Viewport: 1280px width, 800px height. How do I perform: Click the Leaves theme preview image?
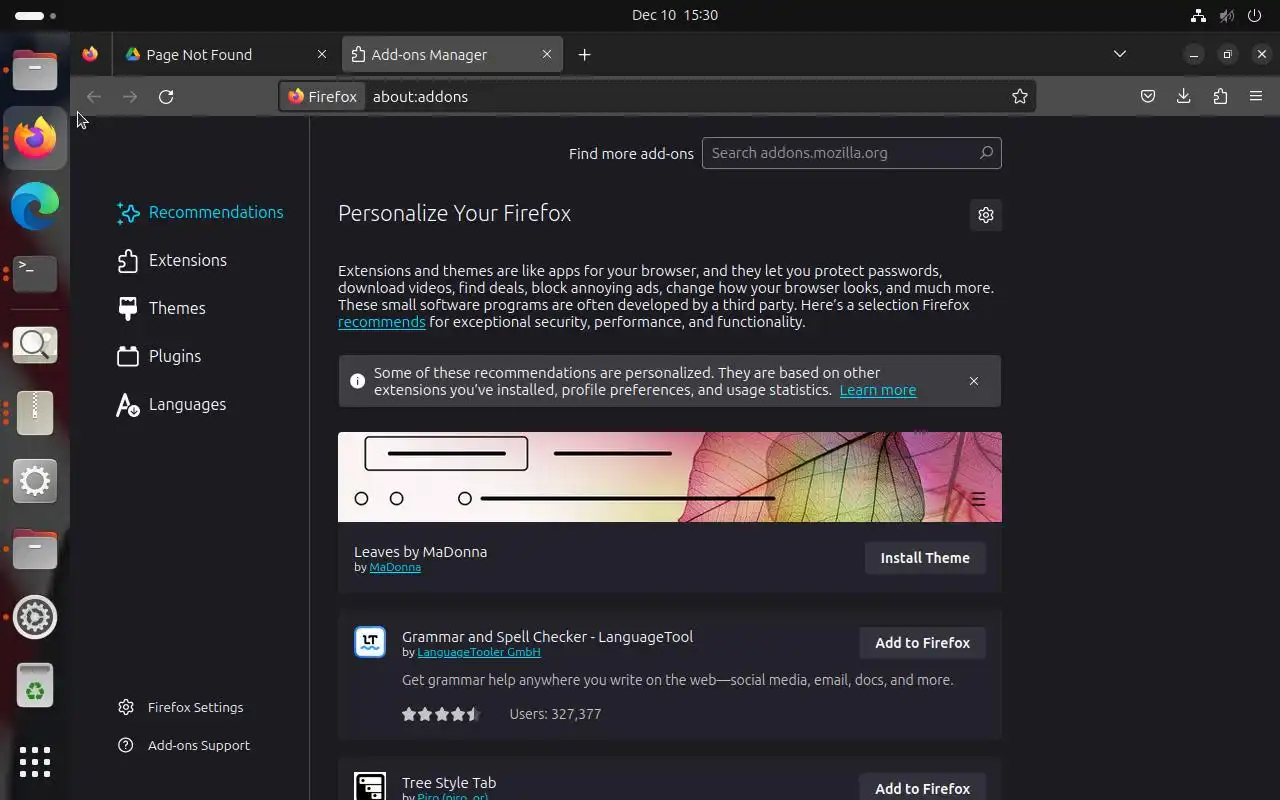point(670,477)
